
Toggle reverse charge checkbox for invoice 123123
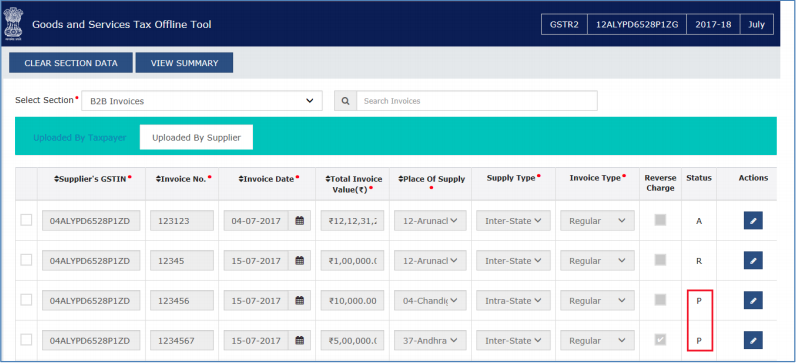point(660,220)
